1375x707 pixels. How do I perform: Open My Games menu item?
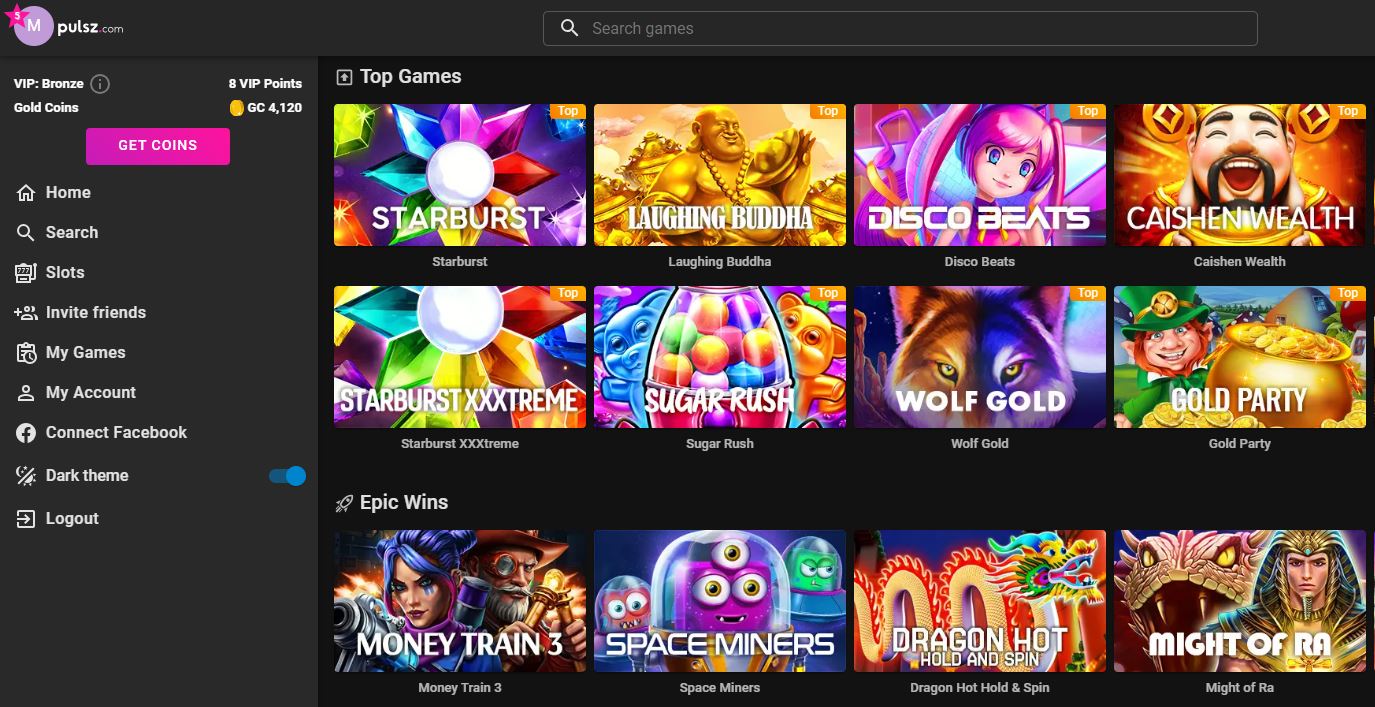(86, 352)
